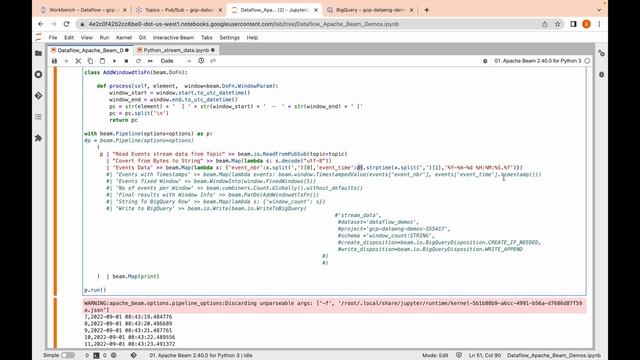Viewport: 640px width, 360px height.
Task: Click Ln 51, Col 90 in status bar
Action: point(484,356)
